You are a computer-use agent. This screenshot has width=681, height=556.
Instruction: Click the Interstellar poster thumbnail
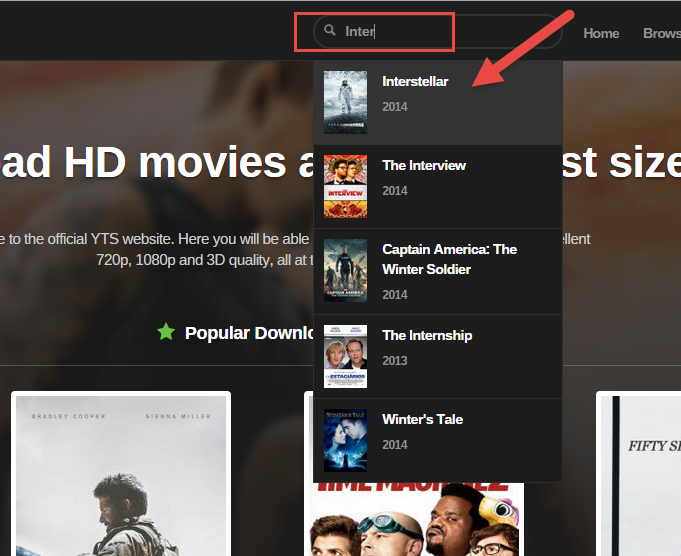click(x=345, y=102)
